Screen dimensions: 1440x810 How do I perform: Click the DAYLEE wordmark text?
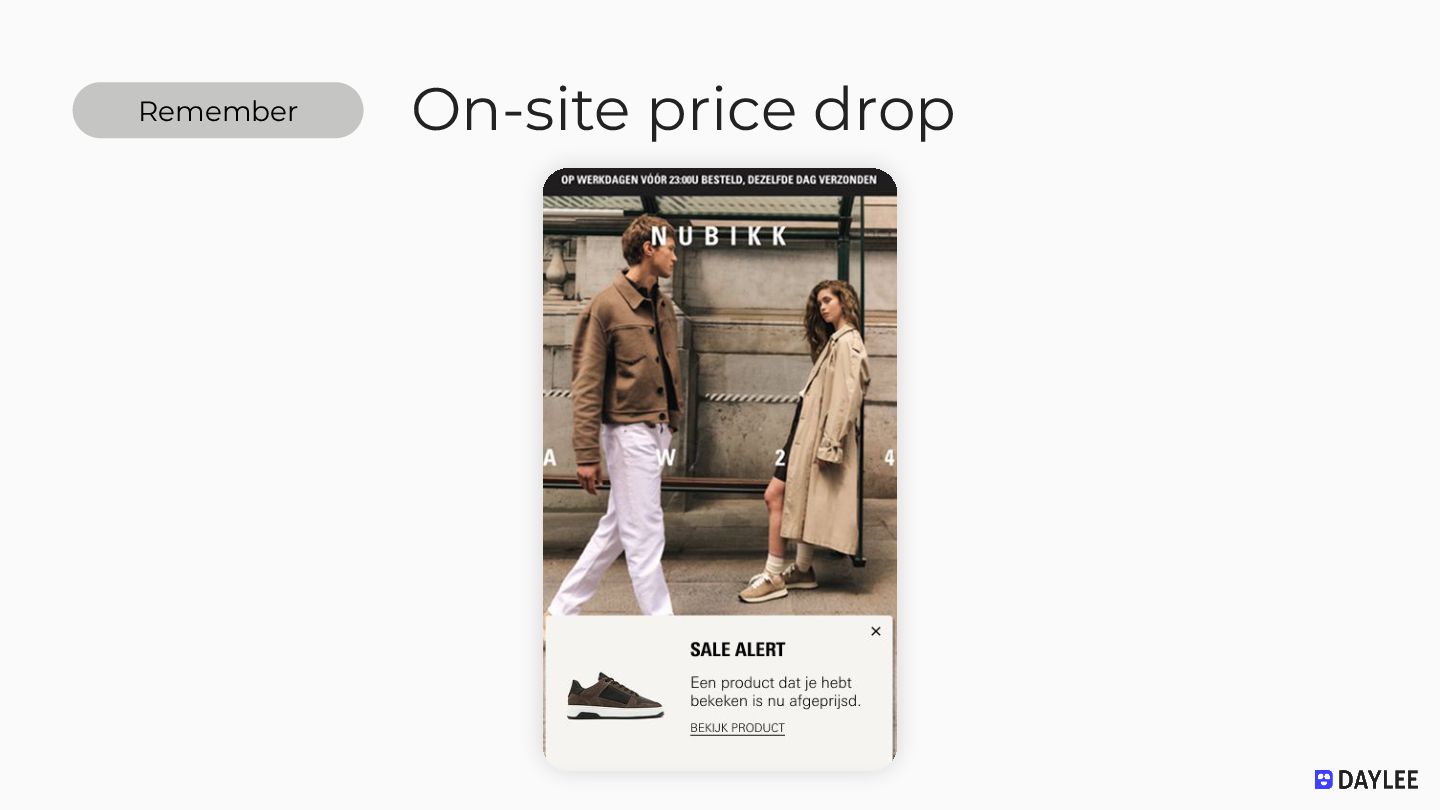1378,780
